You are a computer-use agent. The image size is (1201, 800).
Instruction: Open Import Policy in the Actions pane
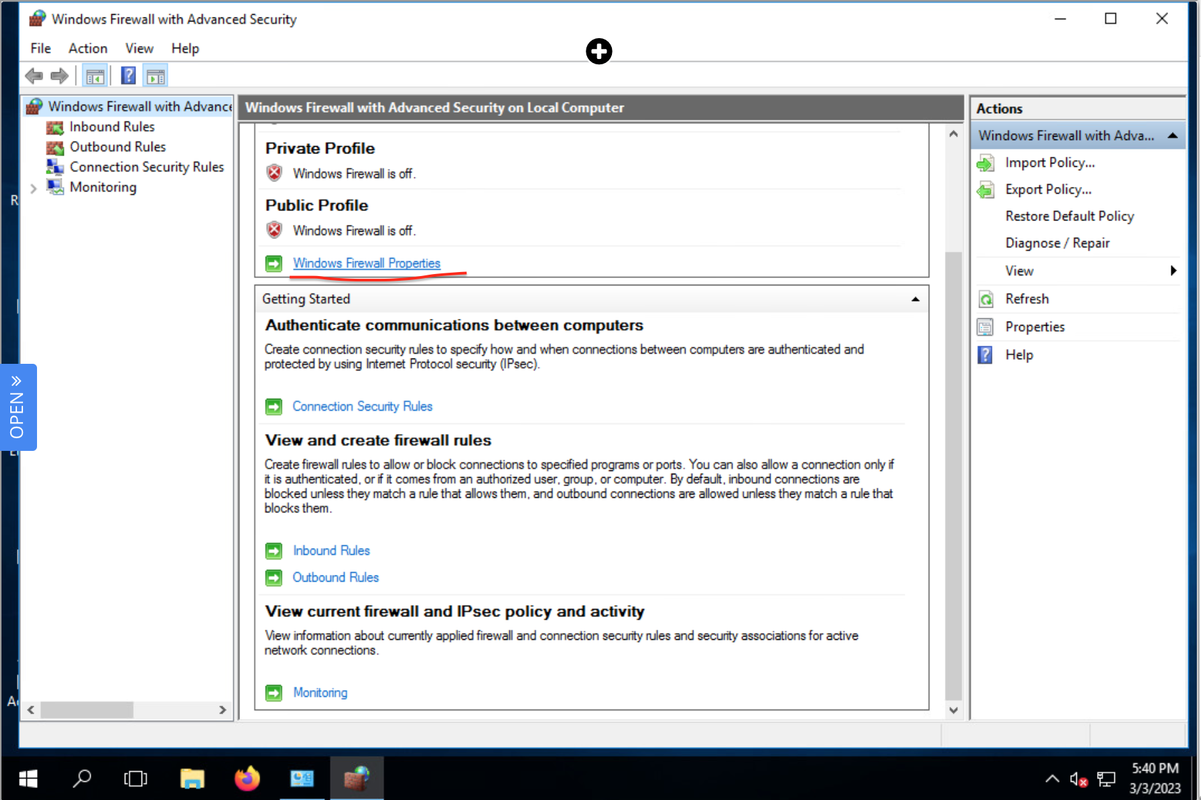coord(1050,162)
